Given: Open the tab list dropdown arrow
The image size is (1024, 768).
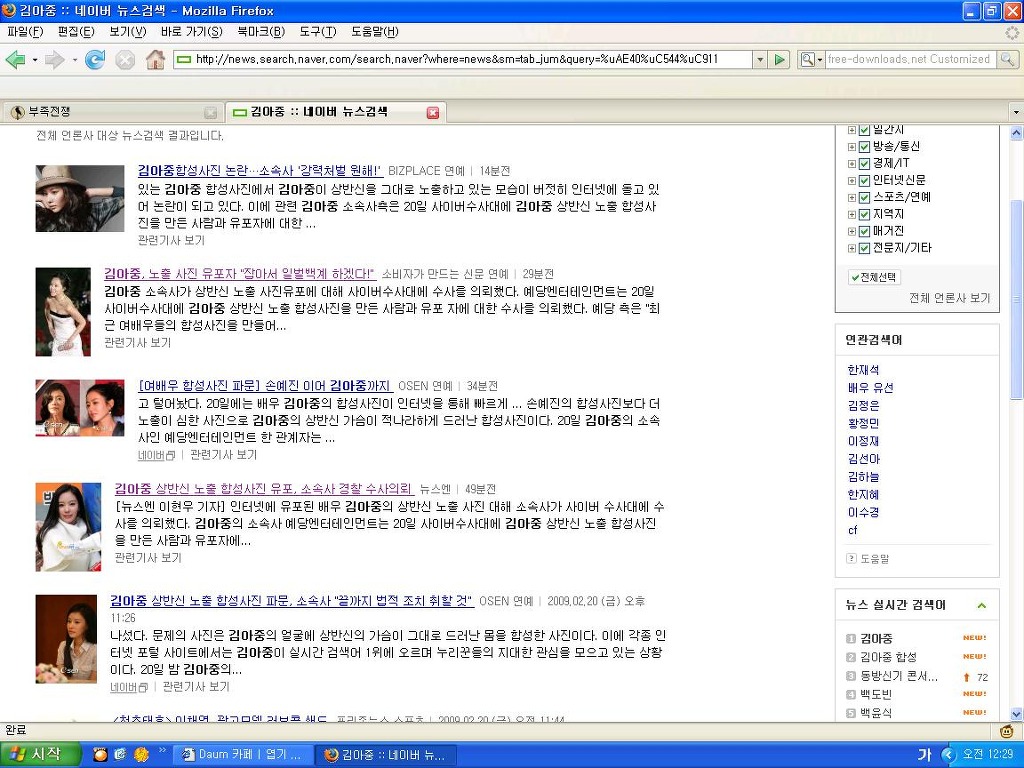Looking at the screenshot, I should [x=1016, y=113].
